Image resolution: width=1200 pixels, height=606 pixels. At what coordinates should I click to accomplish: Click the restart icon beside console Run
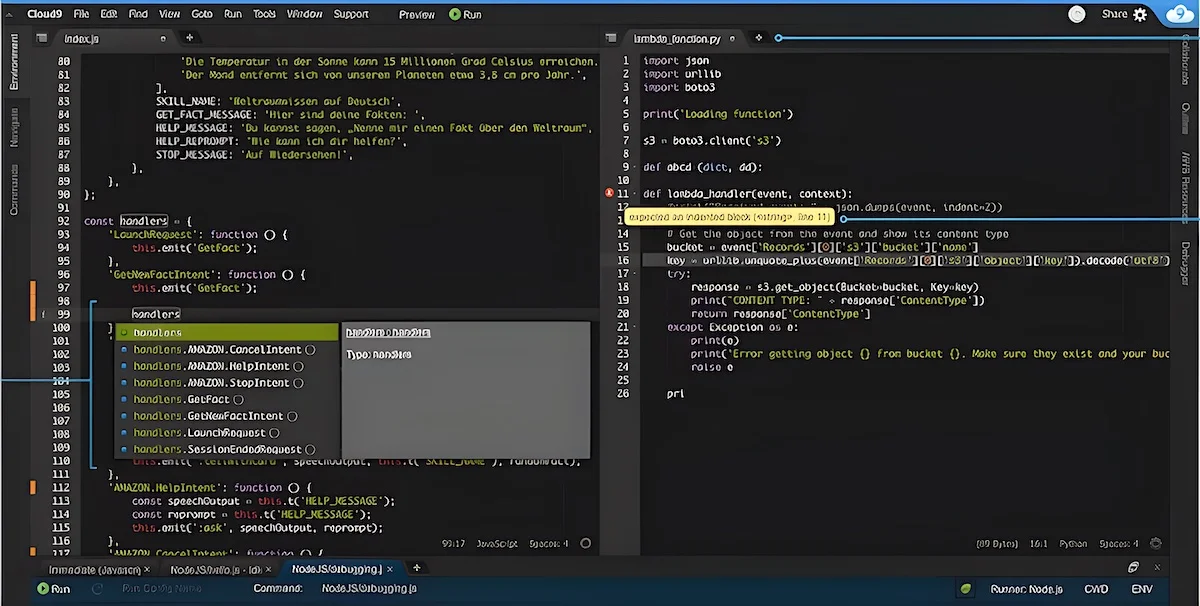(x=99, y=589)
